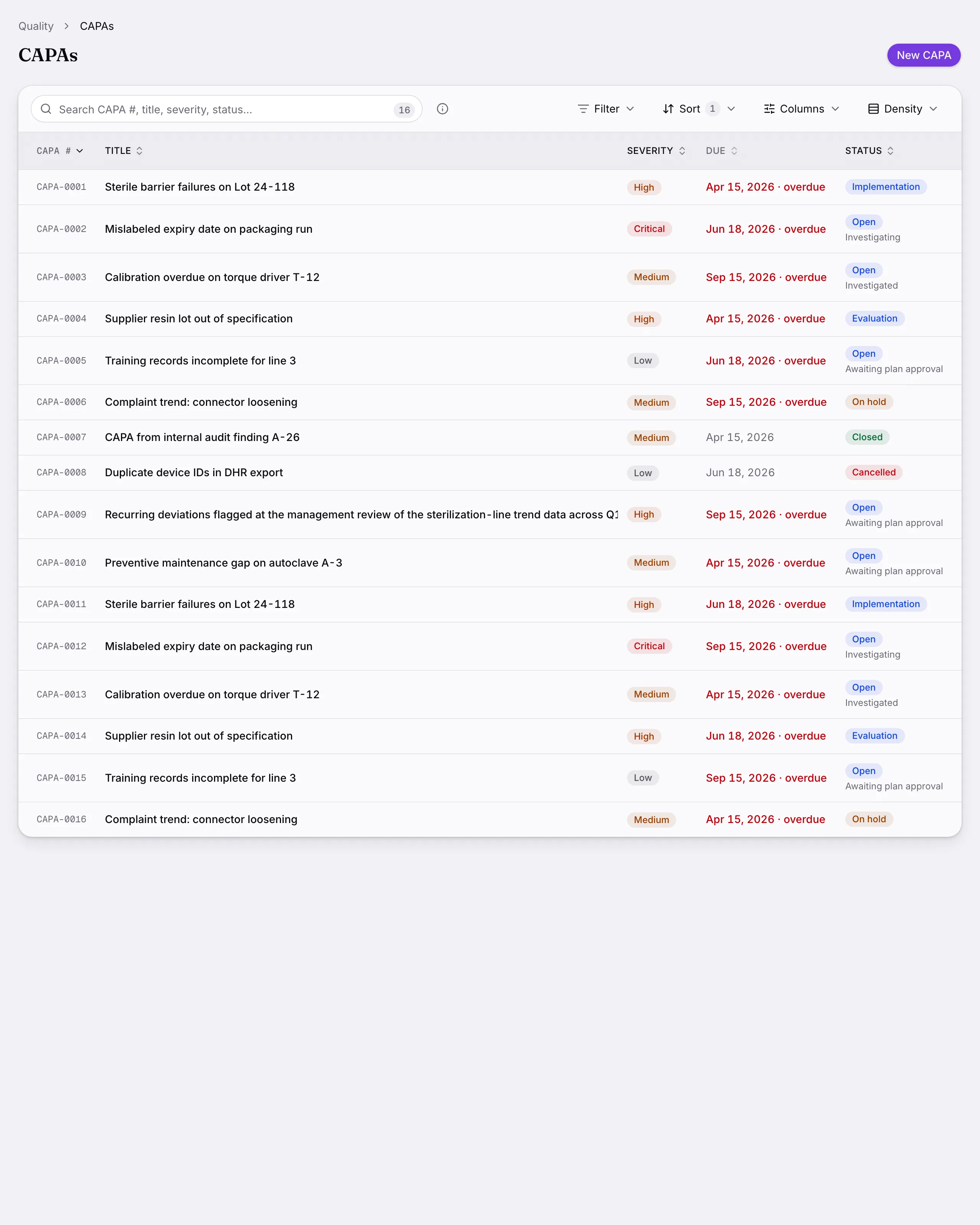Click the Sort arrows icon
980x1225 pixels.
[668, 108]
